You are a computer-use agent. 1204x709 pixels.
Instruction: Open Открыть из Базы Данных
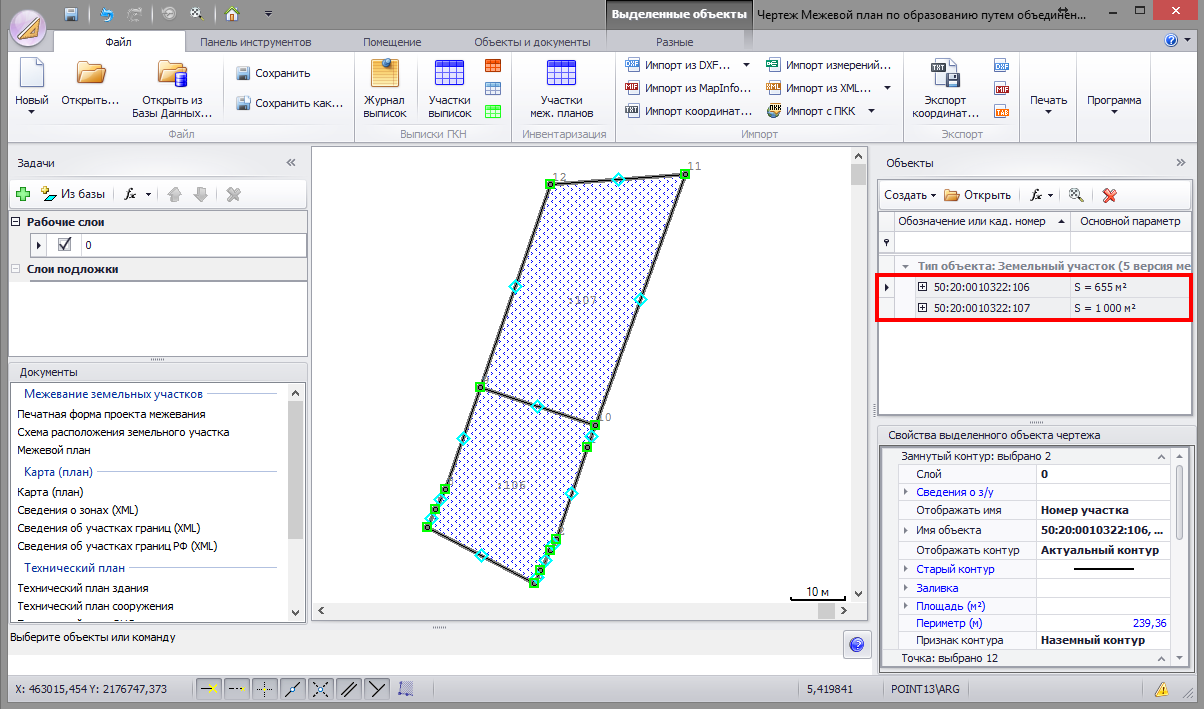pos(172,88)
